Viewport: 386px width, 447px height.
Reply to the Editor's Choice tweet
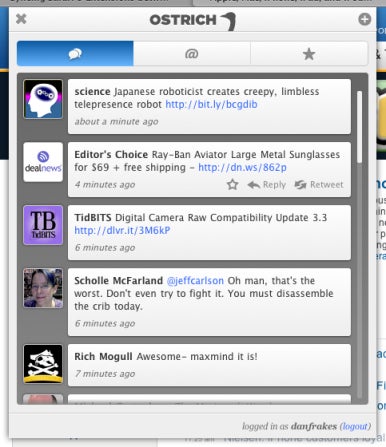[x=267, y=185]
